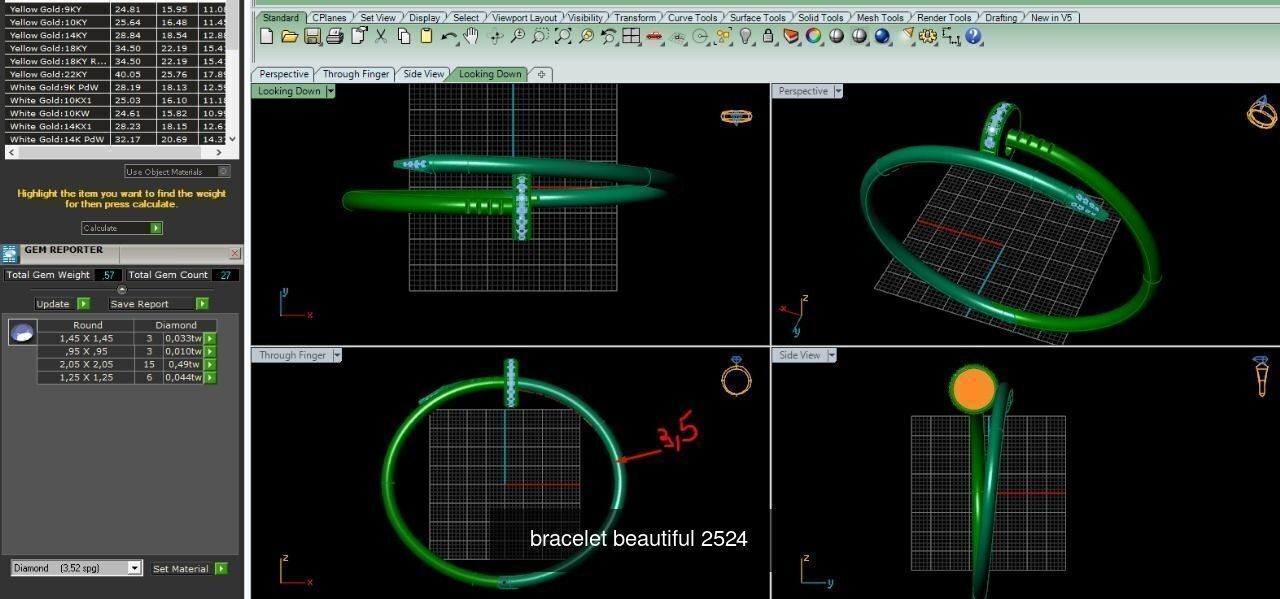This screenshot has width=1280, height=599.
Task: Choose the Zoom Window tool
Action: point(540,36)
